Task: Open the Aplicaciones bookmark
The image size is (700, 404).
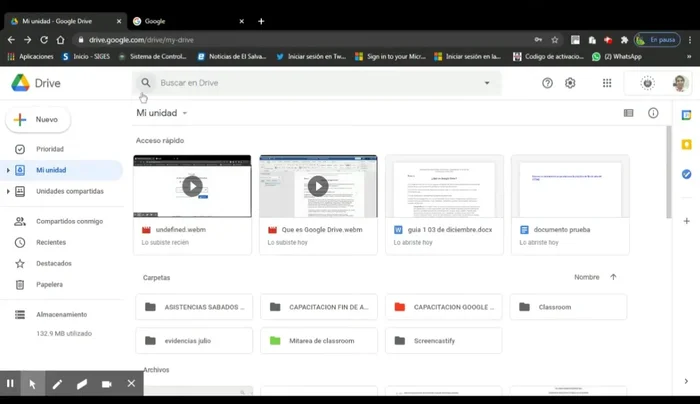Action: [x=31, y=57]
